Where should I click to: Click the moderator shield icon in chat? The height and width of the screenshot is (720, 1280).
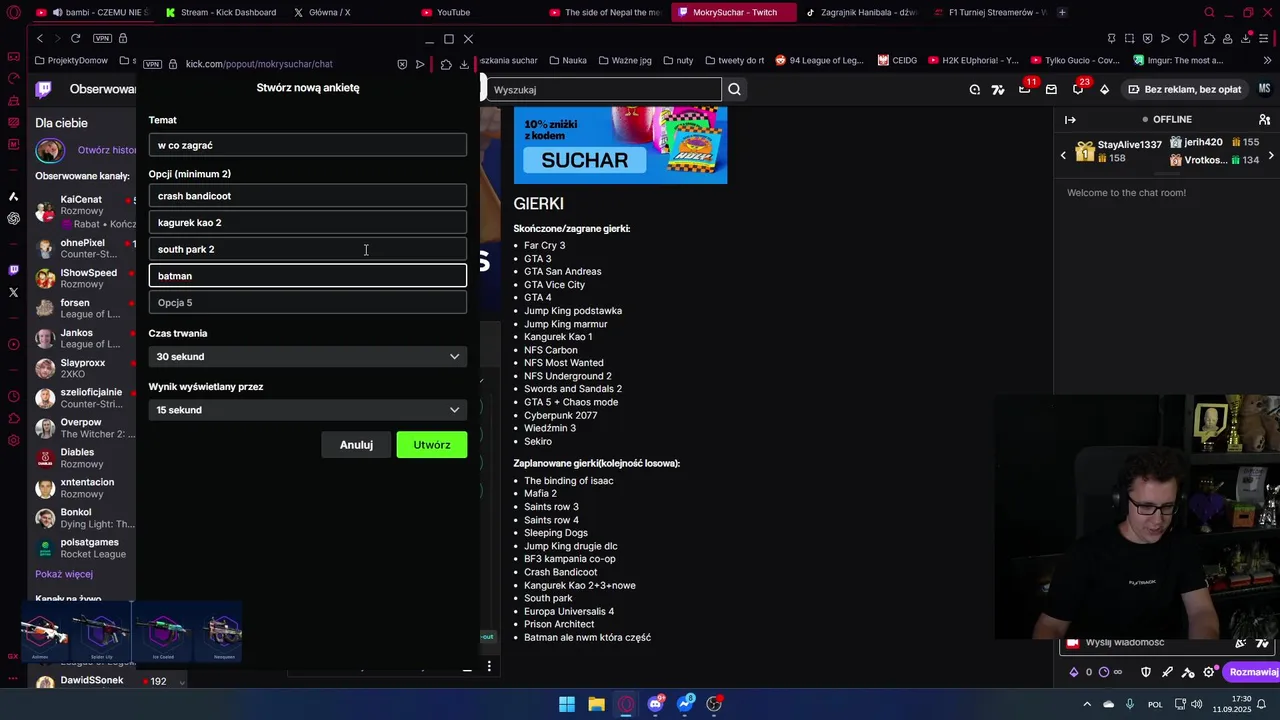[x=1146, y=672]
